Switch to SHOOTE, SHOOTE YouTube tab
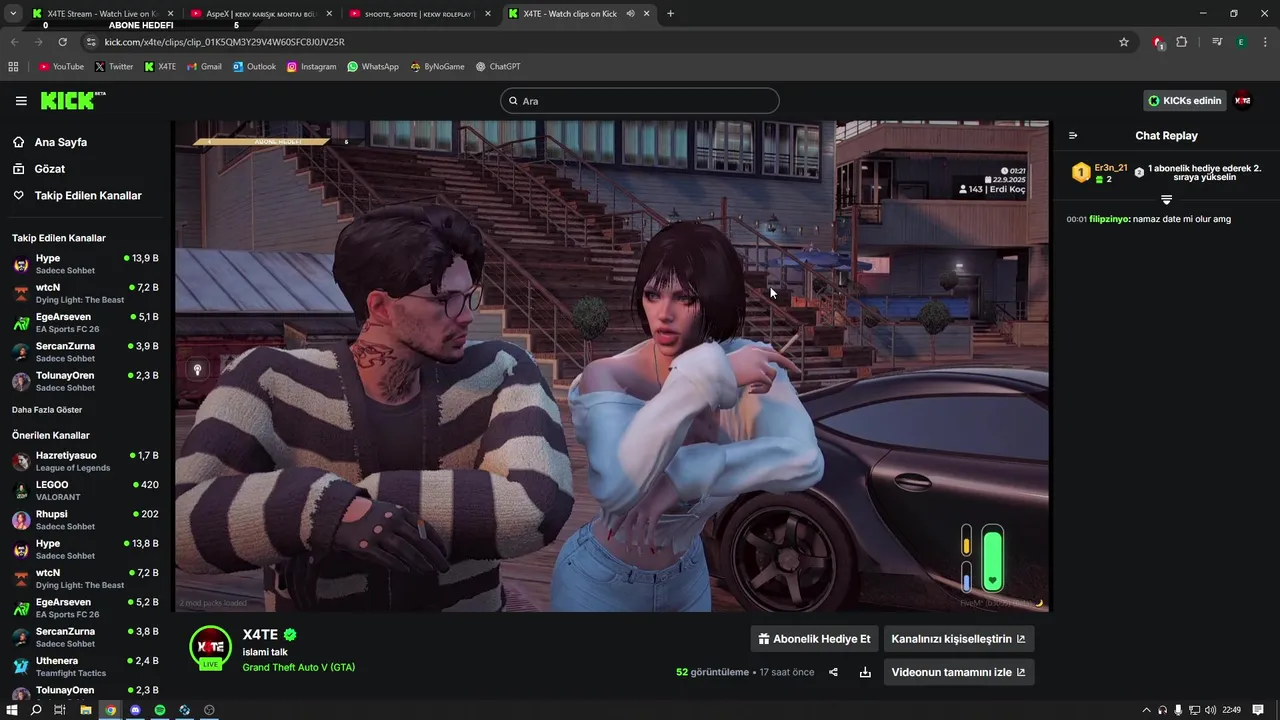 pyautogui.click(x=419, y=14)
